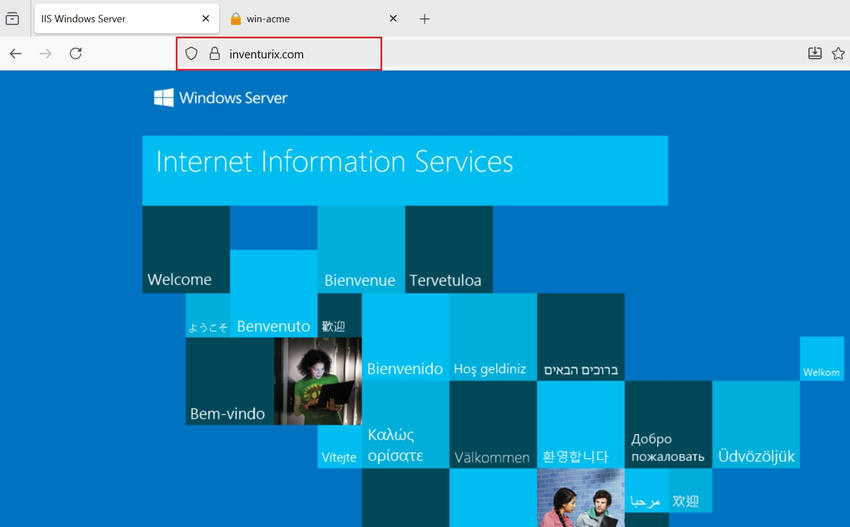The width and height of the screenshot is (850, 527).
Task: Click the photo of woman holding laptop
Action: (318, 381)
